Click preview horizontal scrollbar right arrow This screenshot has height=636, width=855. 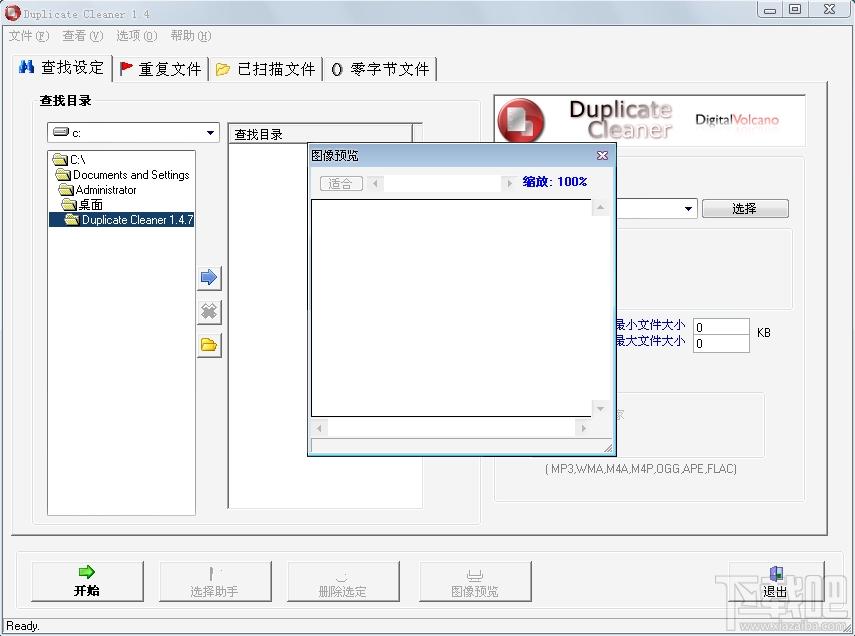583,428
